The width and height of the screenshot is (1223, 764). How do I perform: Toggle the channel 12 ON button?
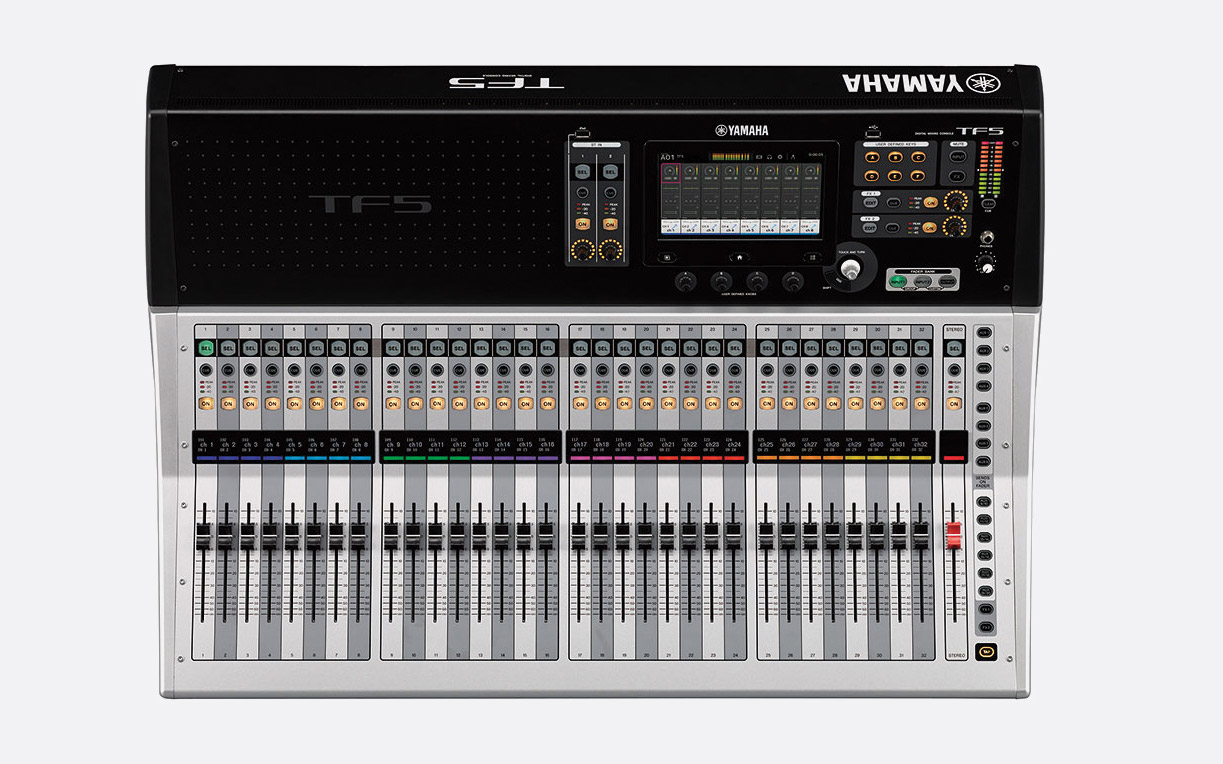click(x=458, y=404)
